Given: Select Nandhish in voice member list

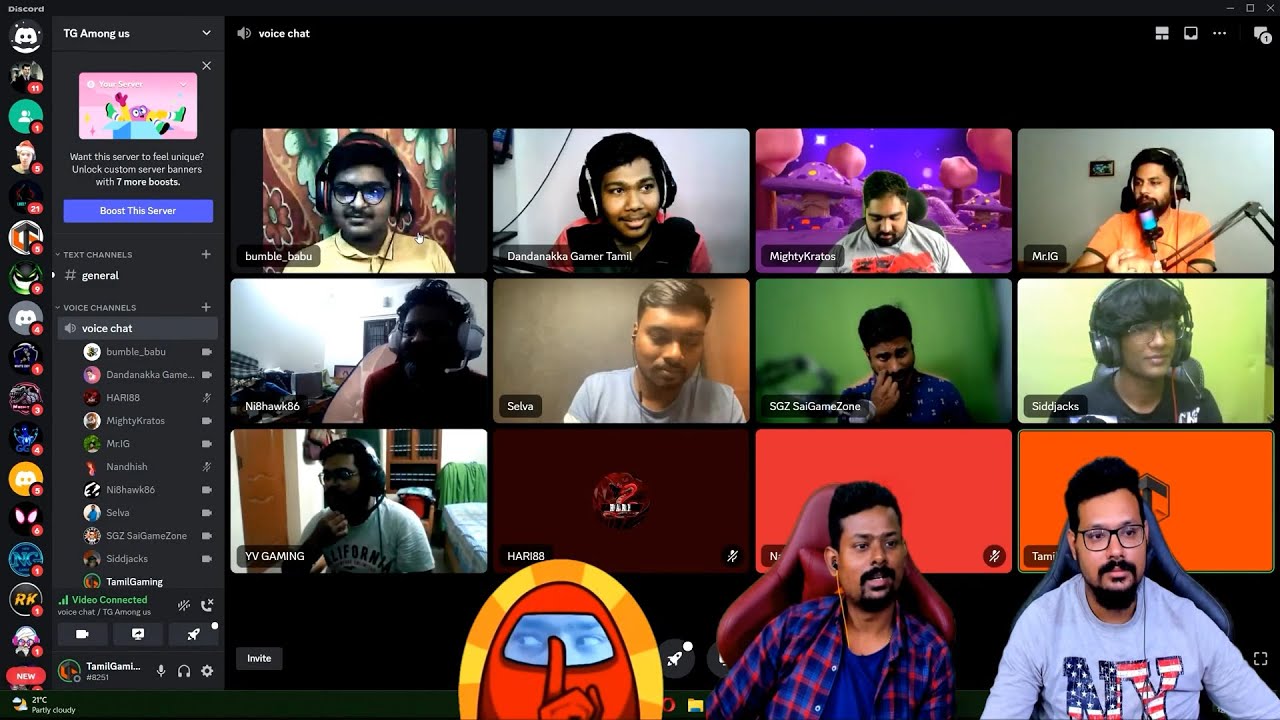Looking at the screenshot, I should click(x=148, y=467).
